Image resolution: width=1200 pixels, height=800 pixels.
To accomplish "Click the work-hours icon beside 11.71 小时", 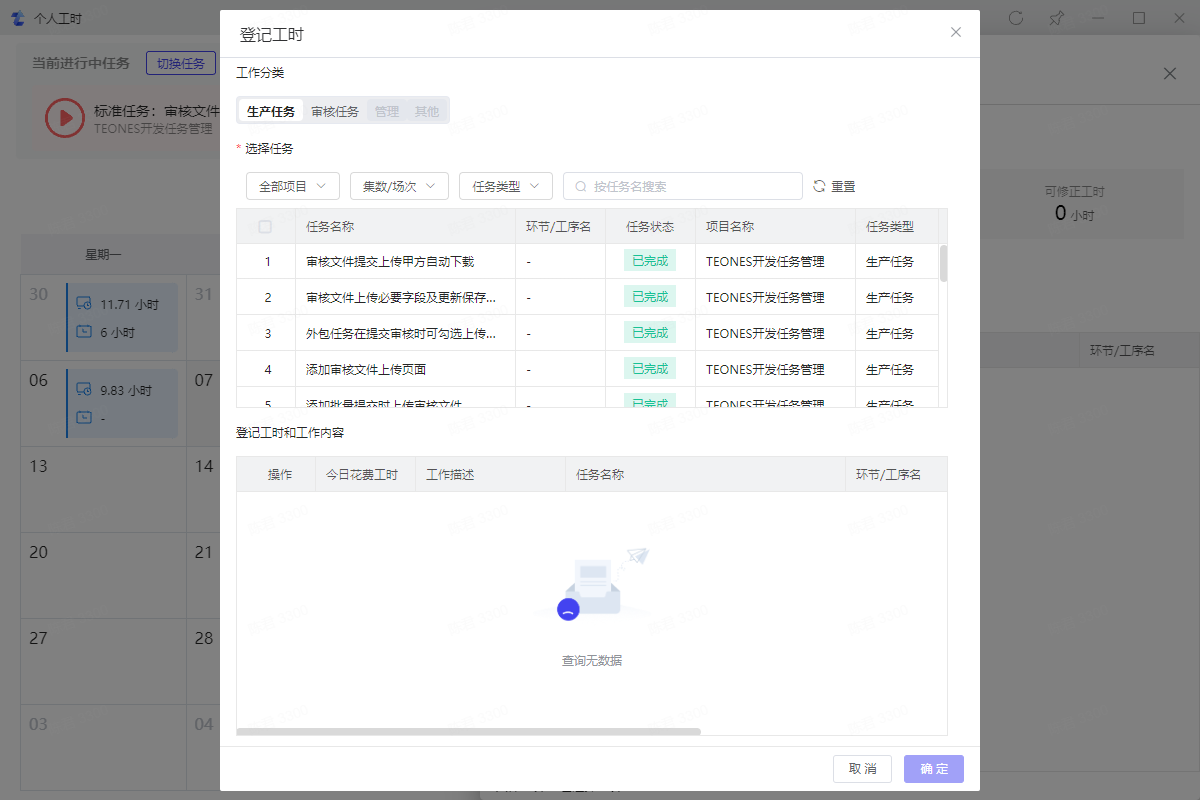I will [84, 304].
